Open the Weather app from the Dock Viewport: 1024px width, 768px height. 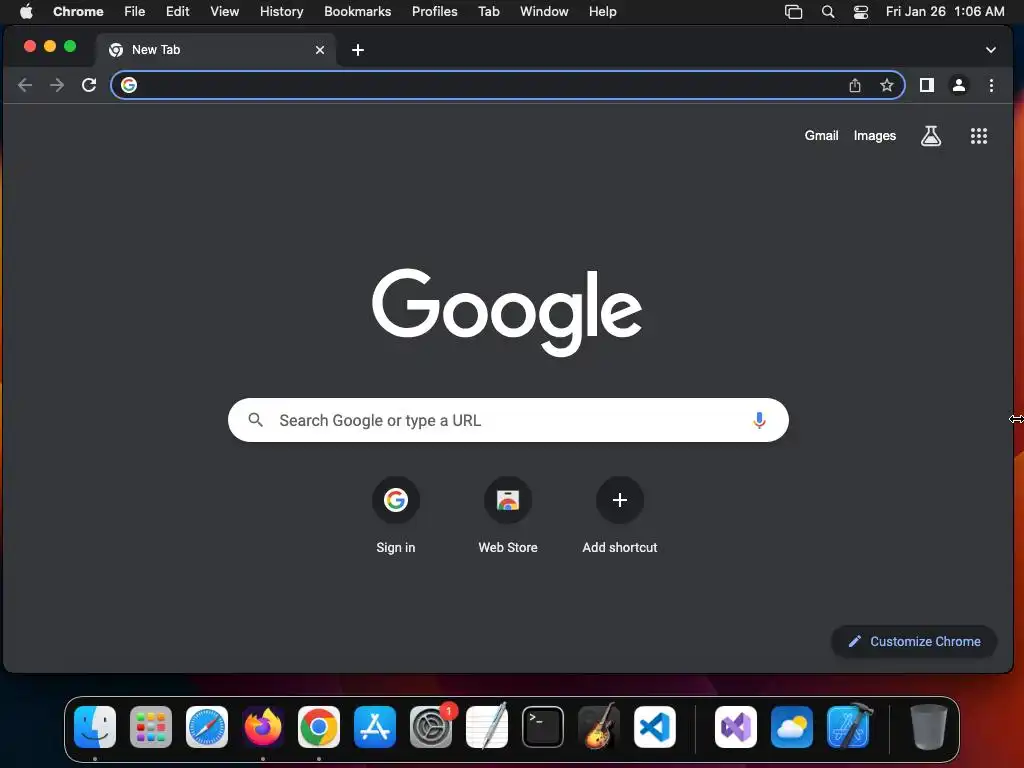pyautogui.click(x=792, y=727)
